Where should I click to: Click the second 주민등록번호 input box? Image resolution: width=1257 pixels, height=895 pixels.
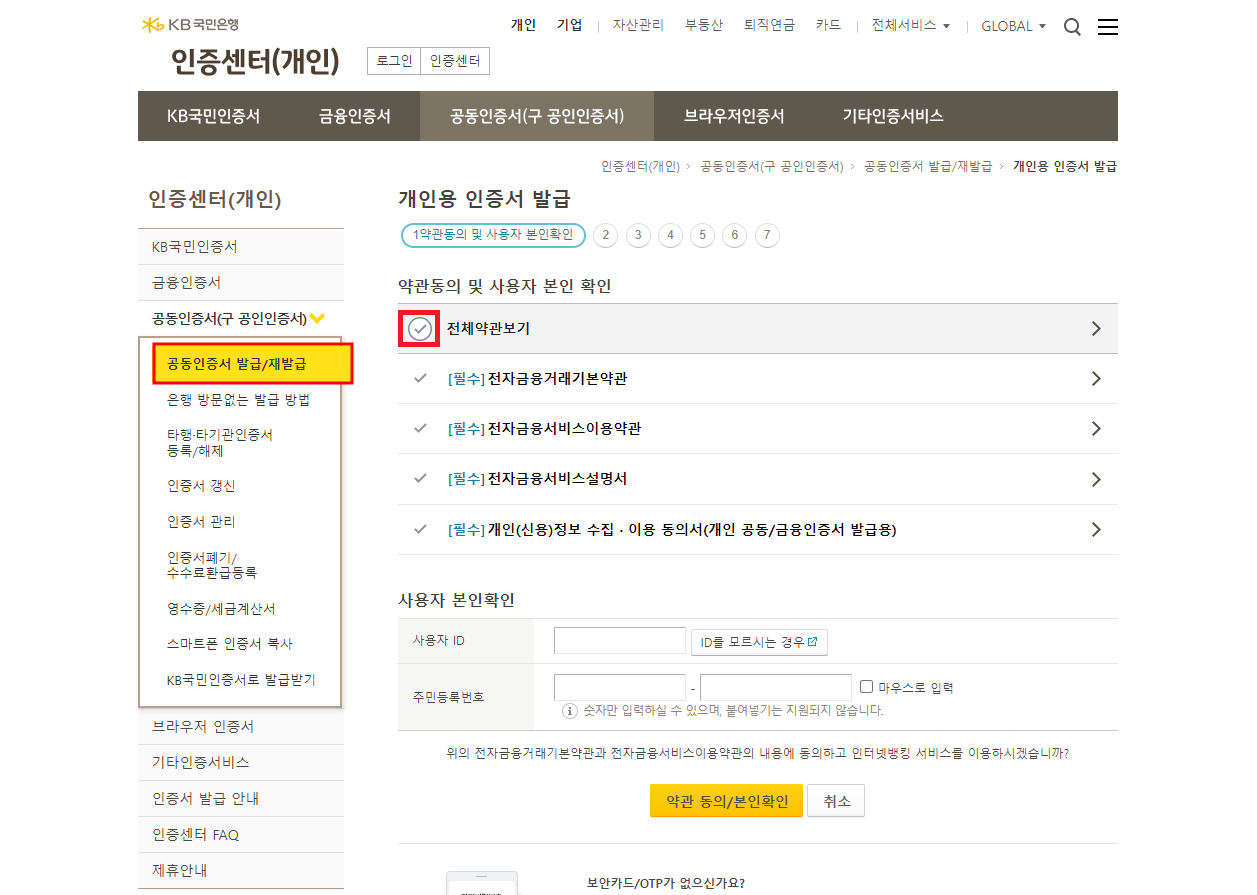776,687
